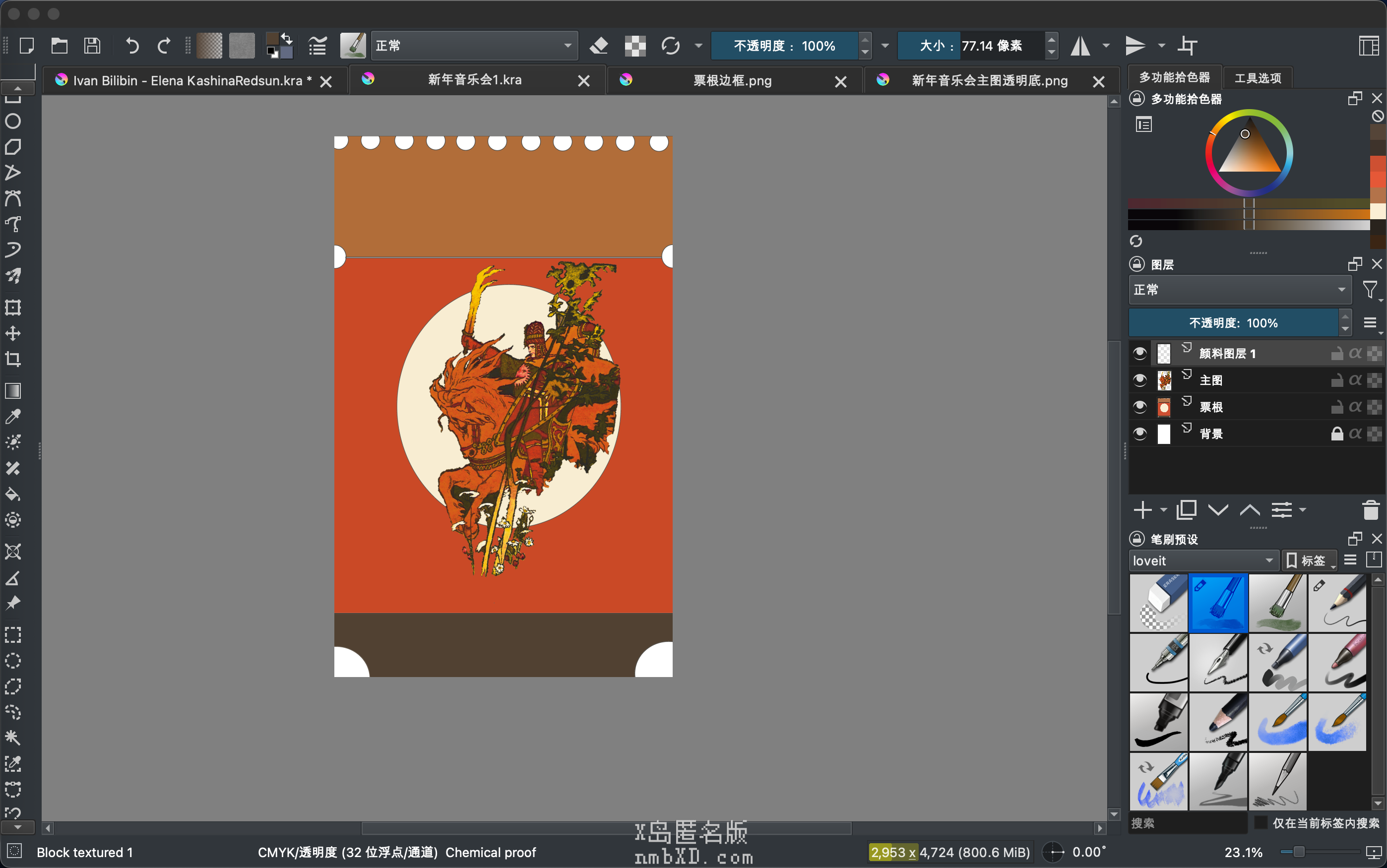The height and width of the screenshot is (868, 1387).
Task: Open toolbar blending mode combo box
Action: [x=474, y=45]
